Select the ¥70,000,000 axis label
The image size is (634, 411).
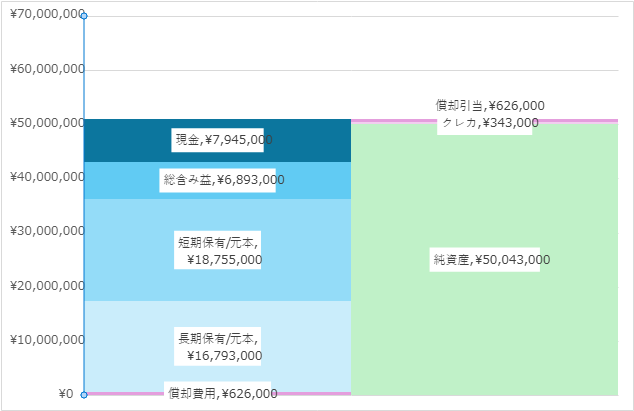point(47,14)
